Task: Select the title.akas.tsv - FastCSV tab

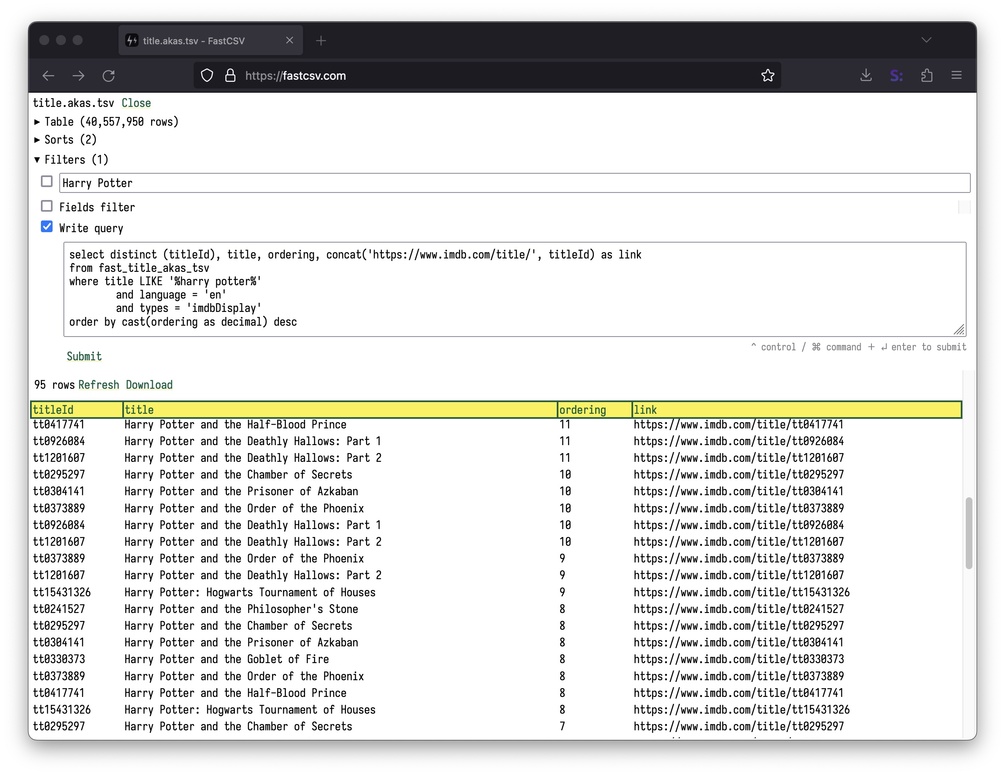Action: pos(210,40)
